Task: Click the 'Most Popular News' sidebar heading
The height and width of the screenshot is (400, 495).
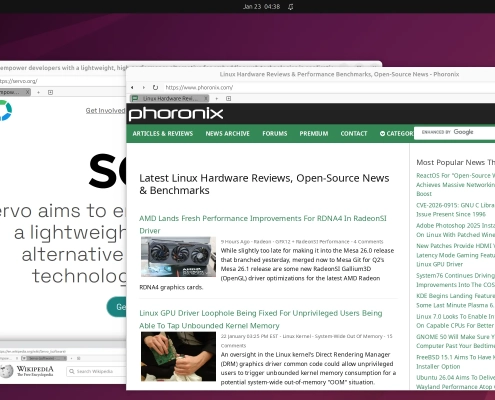Action: (x=455, y=162)
